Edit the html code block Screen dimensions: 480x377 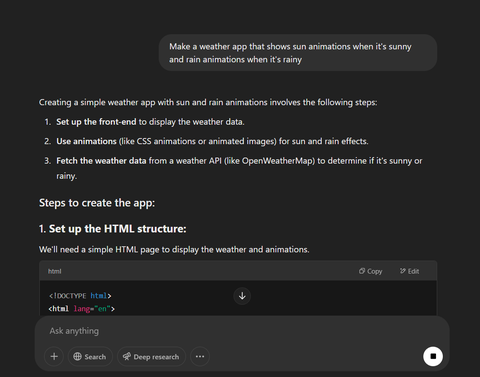[x=409, y=271]
